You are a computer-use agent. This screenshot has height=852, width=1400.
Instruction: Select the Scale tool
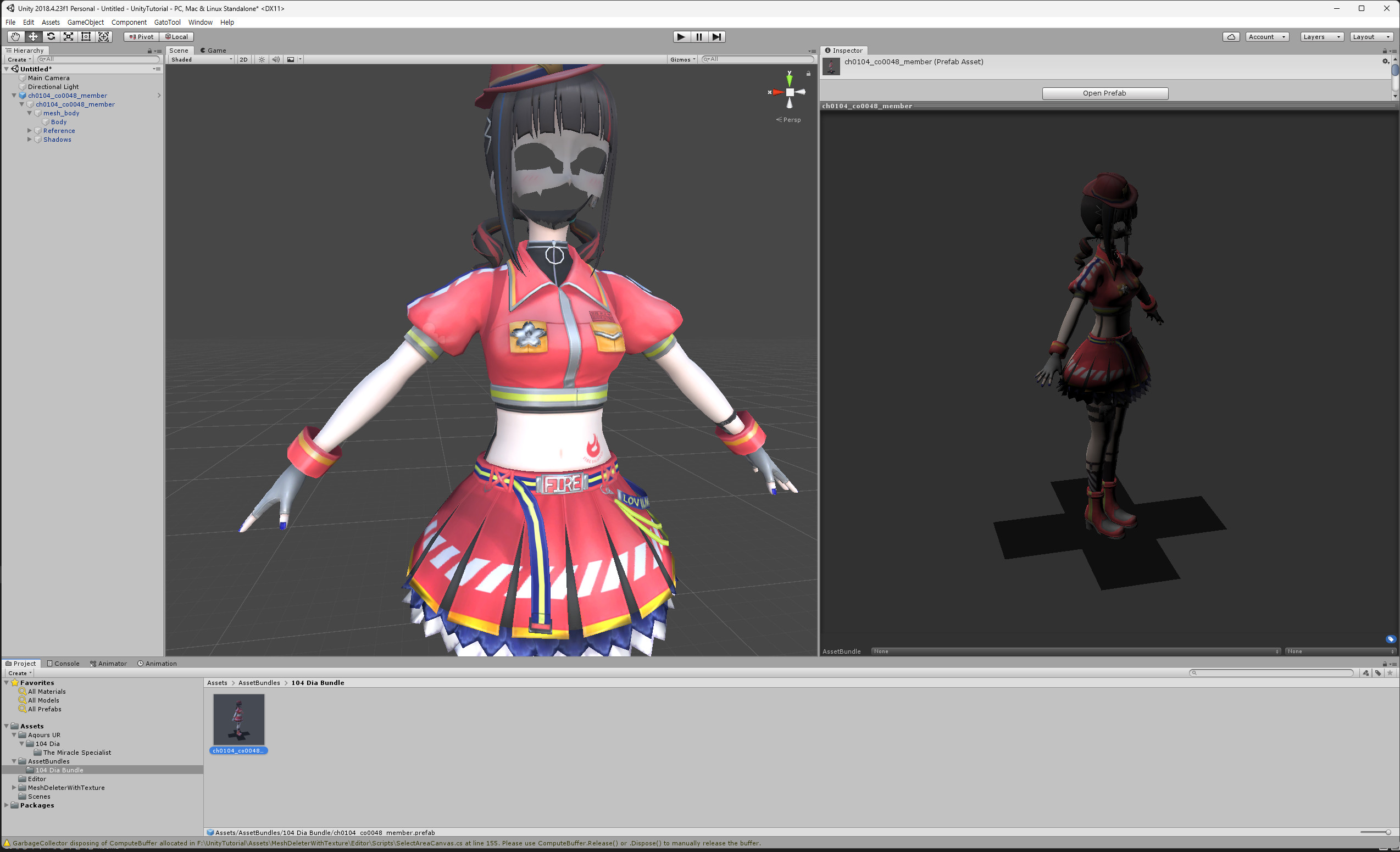(x=68, y=37)
